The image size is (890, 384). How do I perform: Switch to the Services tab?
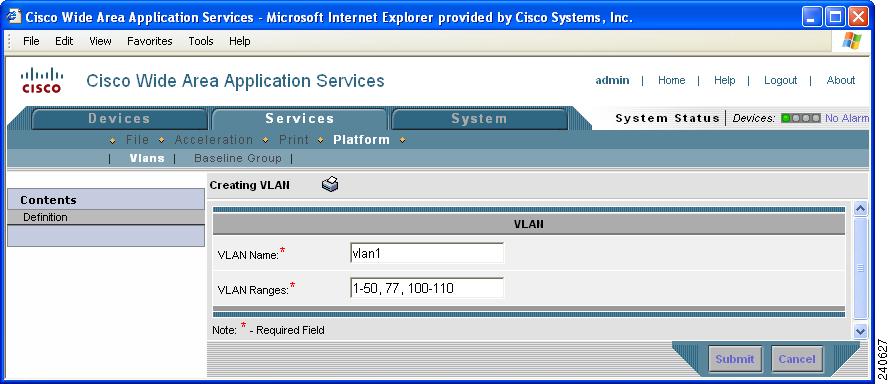(300, 119)
